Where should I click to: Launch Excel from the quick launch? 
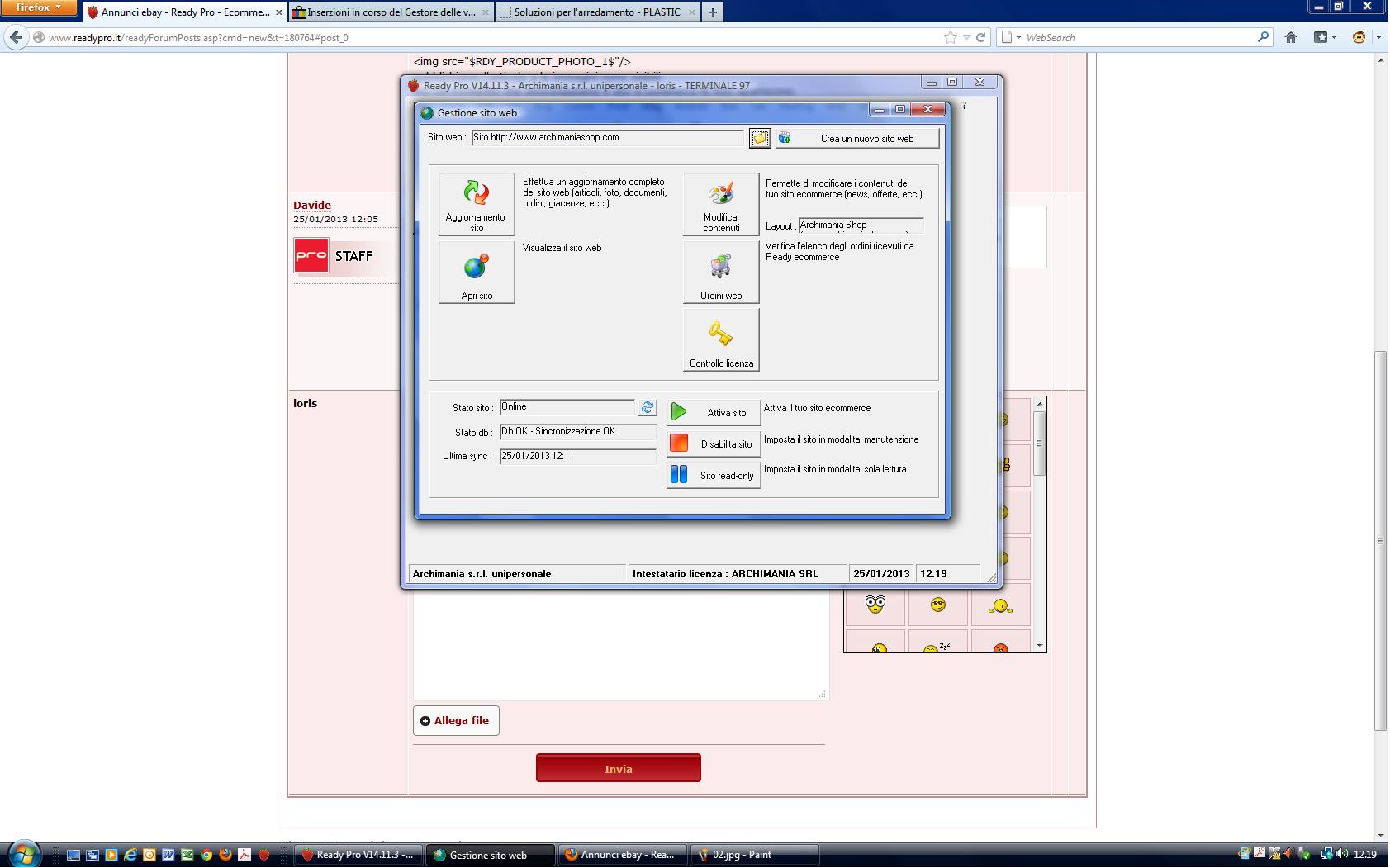[187, 855]
